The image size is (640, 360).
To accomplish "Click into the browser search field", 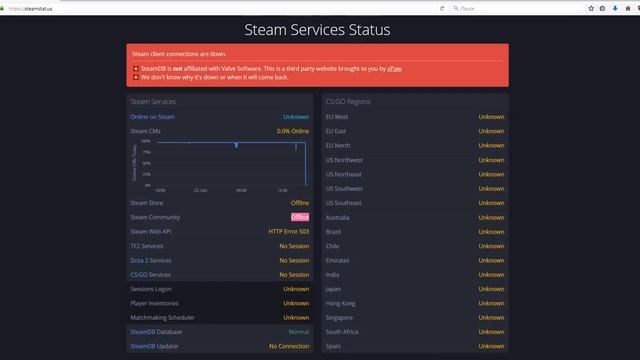I will (x=516, y=8).
